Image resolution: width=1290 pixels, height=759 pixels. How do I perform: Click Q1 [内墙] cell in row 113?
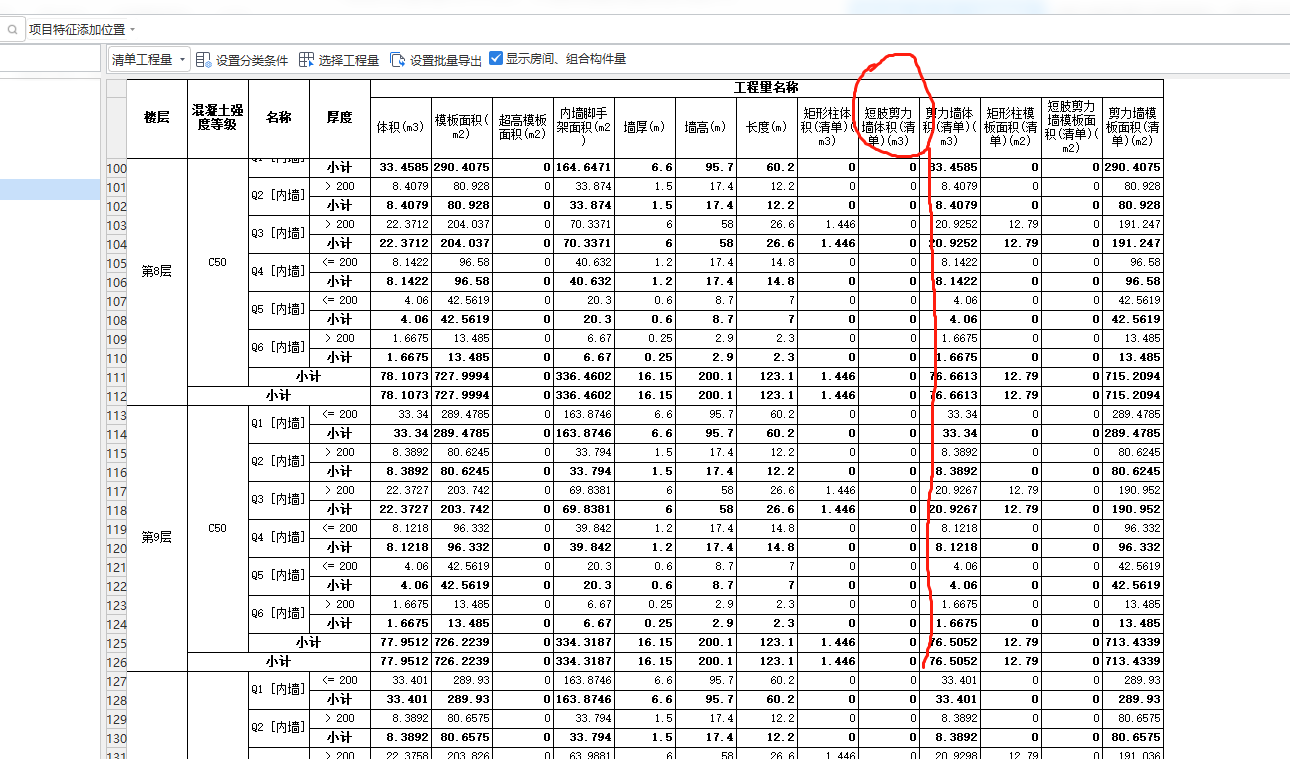click(279, 424)
